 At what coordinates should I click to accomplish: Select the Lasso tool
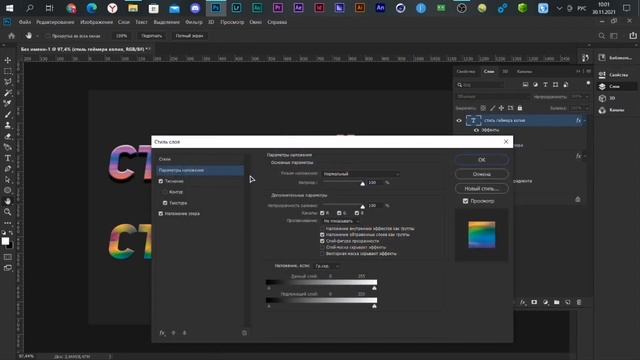(8, 82)
